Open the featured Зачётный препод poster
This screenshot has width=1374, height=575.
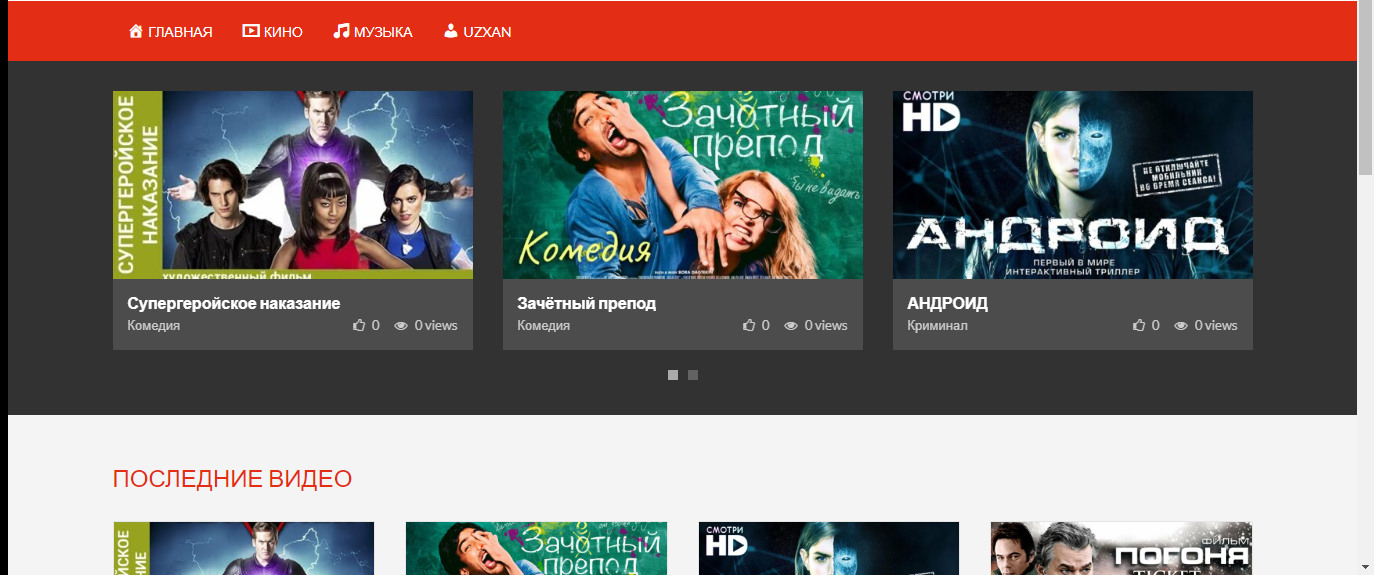coord(683,185)
